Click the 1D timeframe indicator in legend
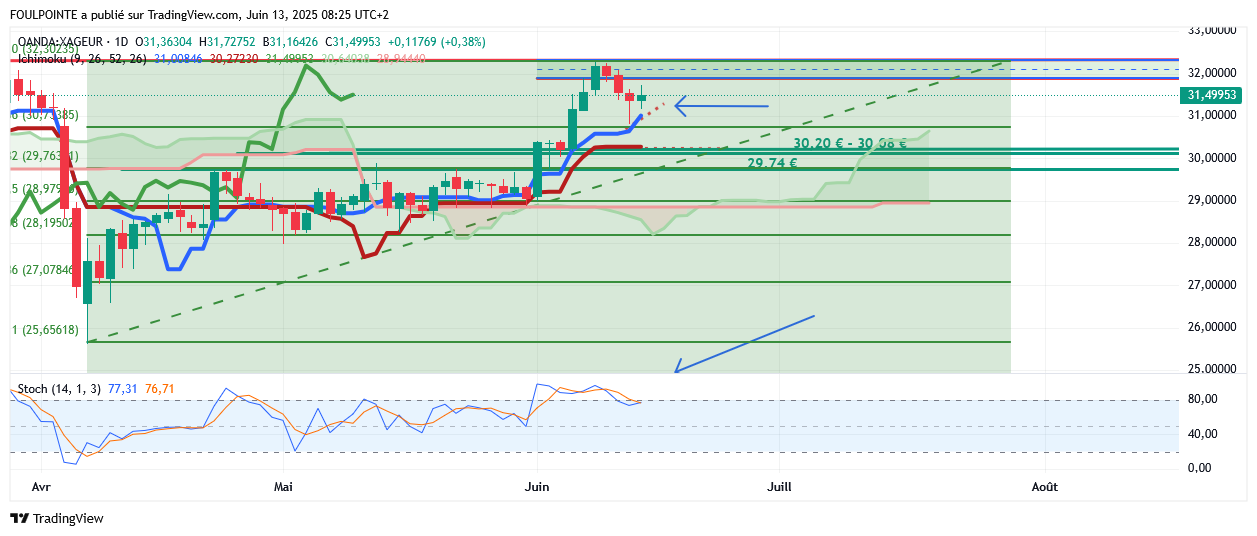Screen dimensions: 1257x536 (x=123, y=41)
